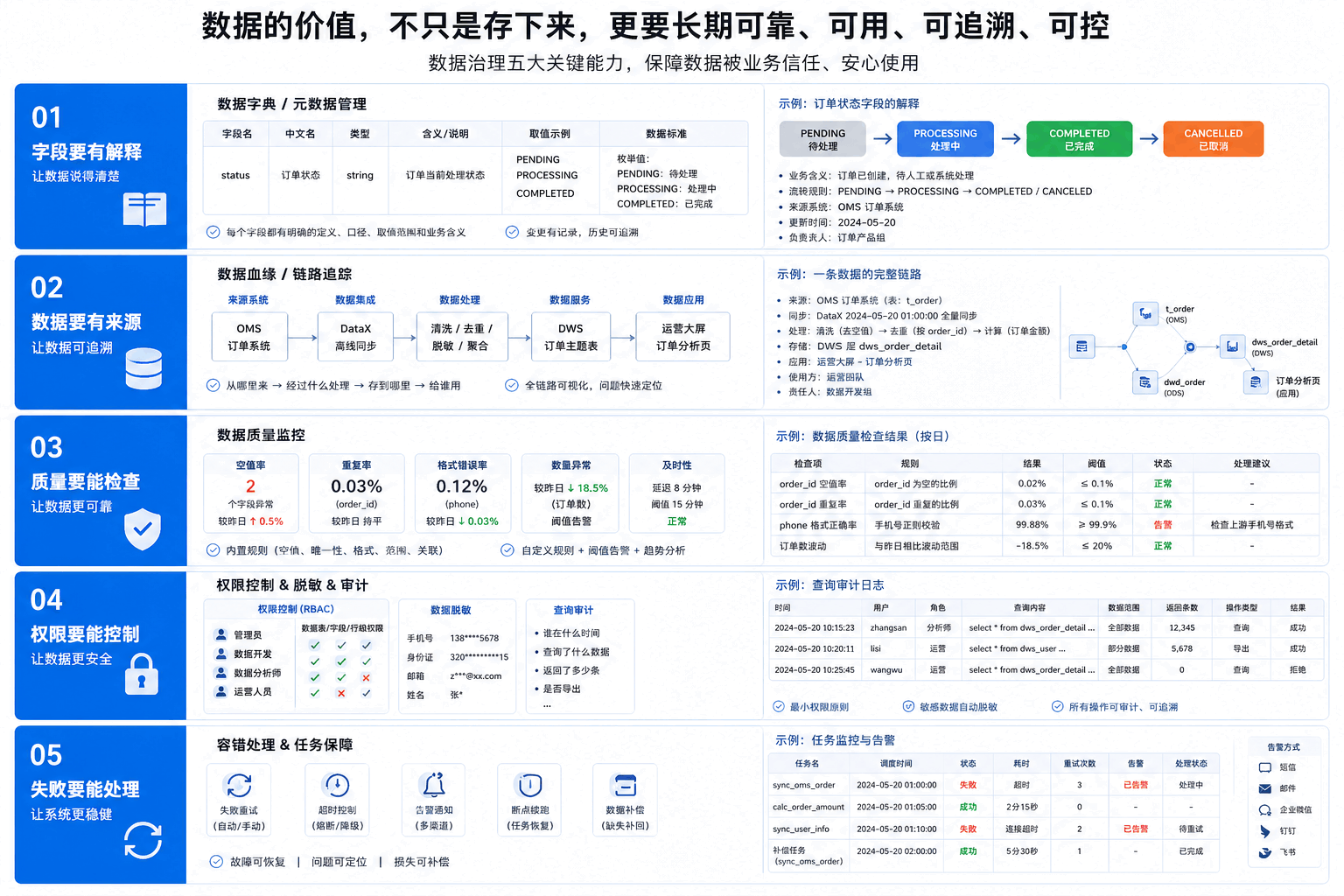Select the 数据应用 stage label

(x=683, y=300)
